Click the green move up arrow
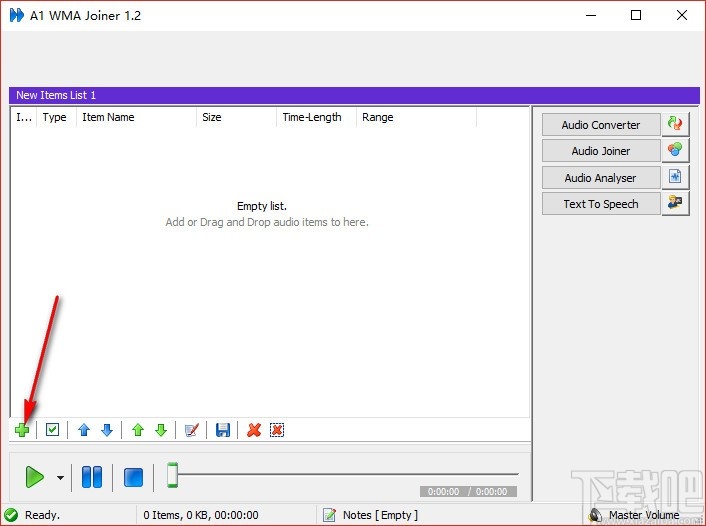The image size is (706, 526). (138, 430)
